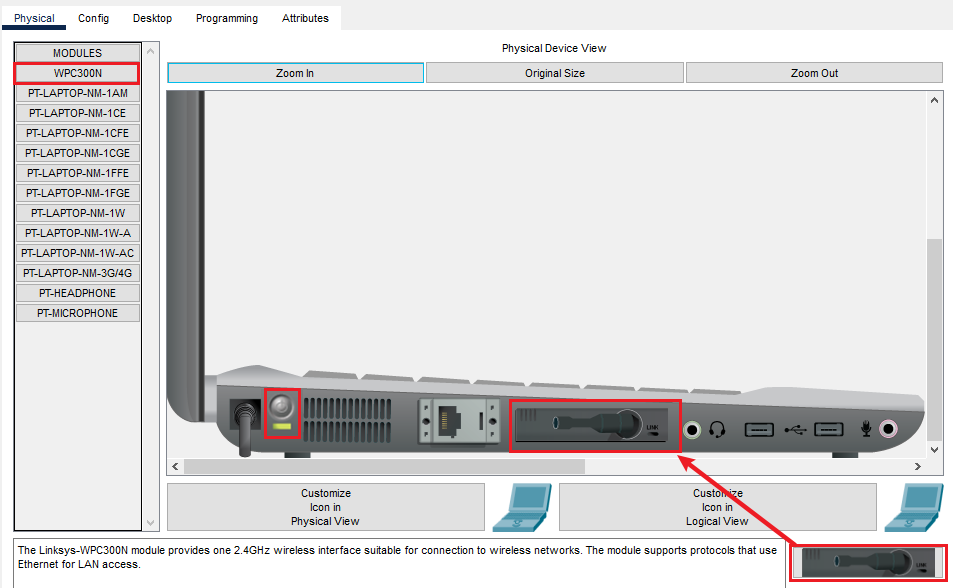
Task: Select the WPC300N module preview thumbnail
Action: coord(868,562)
